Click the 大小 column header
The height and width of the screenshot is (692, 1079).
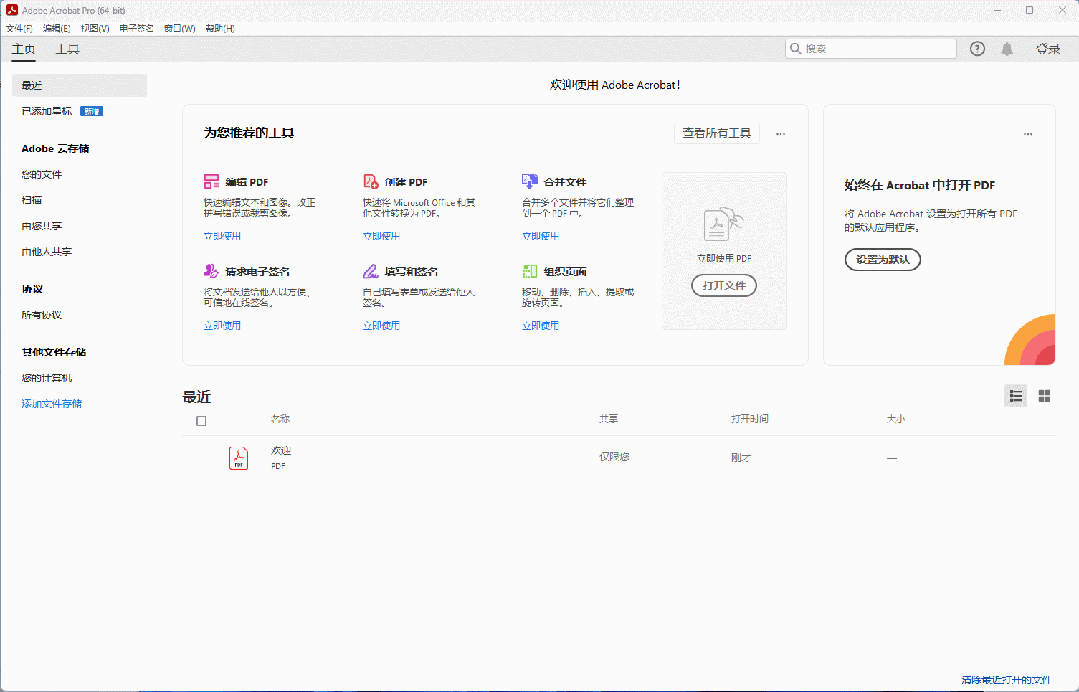(896, 418)
